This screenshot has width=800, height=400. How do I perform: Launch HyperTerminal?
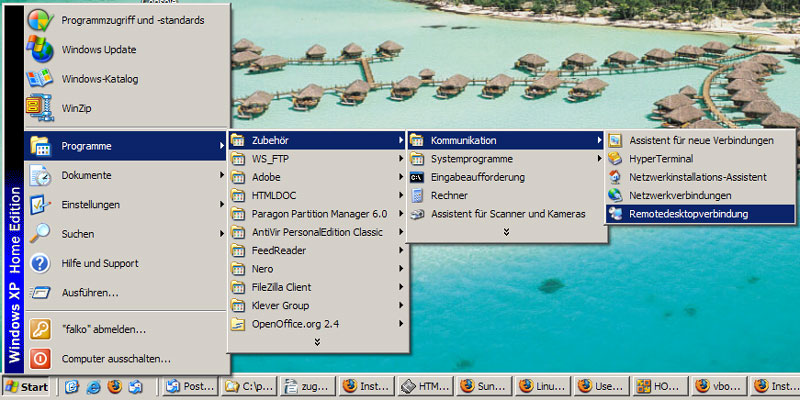[x=700, y=159]
